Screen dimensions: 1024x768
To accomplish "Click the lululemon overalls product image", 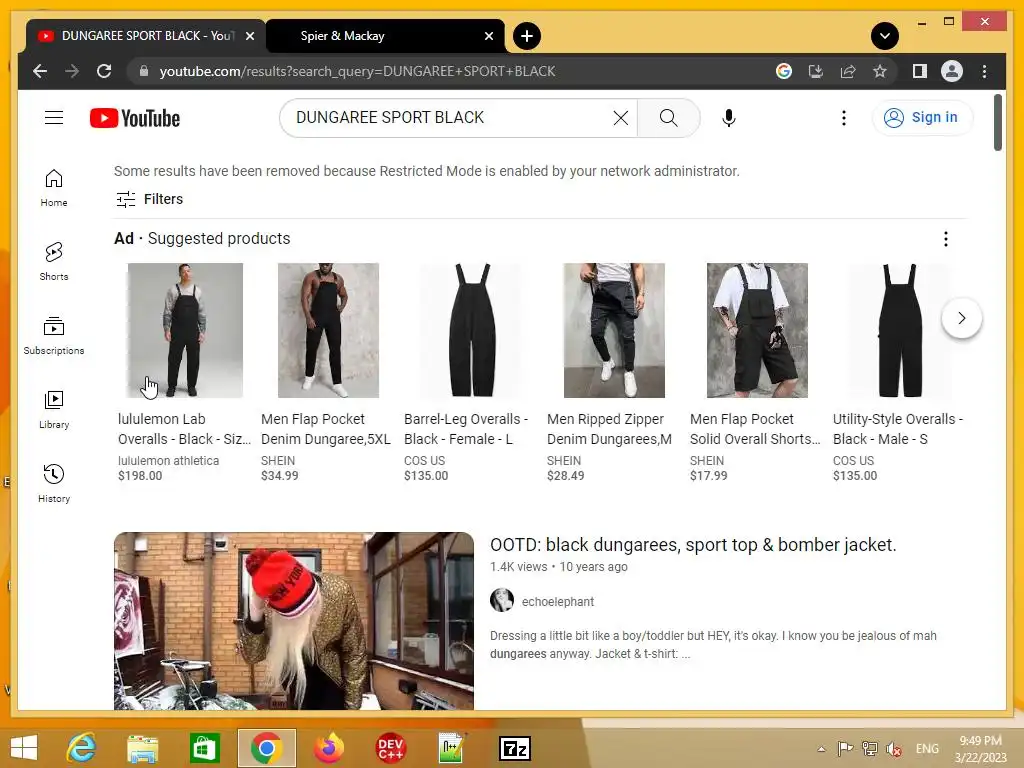I will 185,330.
